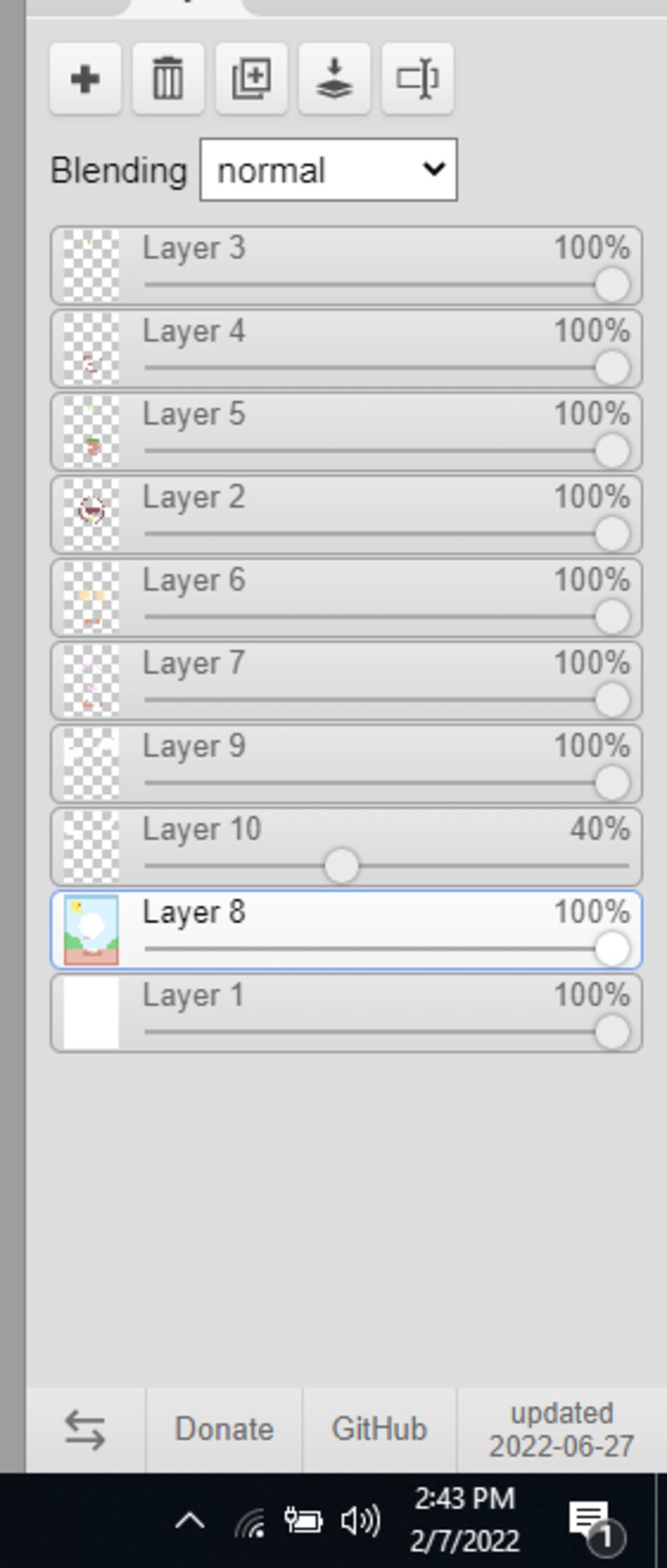
Task: Select Layer 10 entry
Action: click(347, 846)
